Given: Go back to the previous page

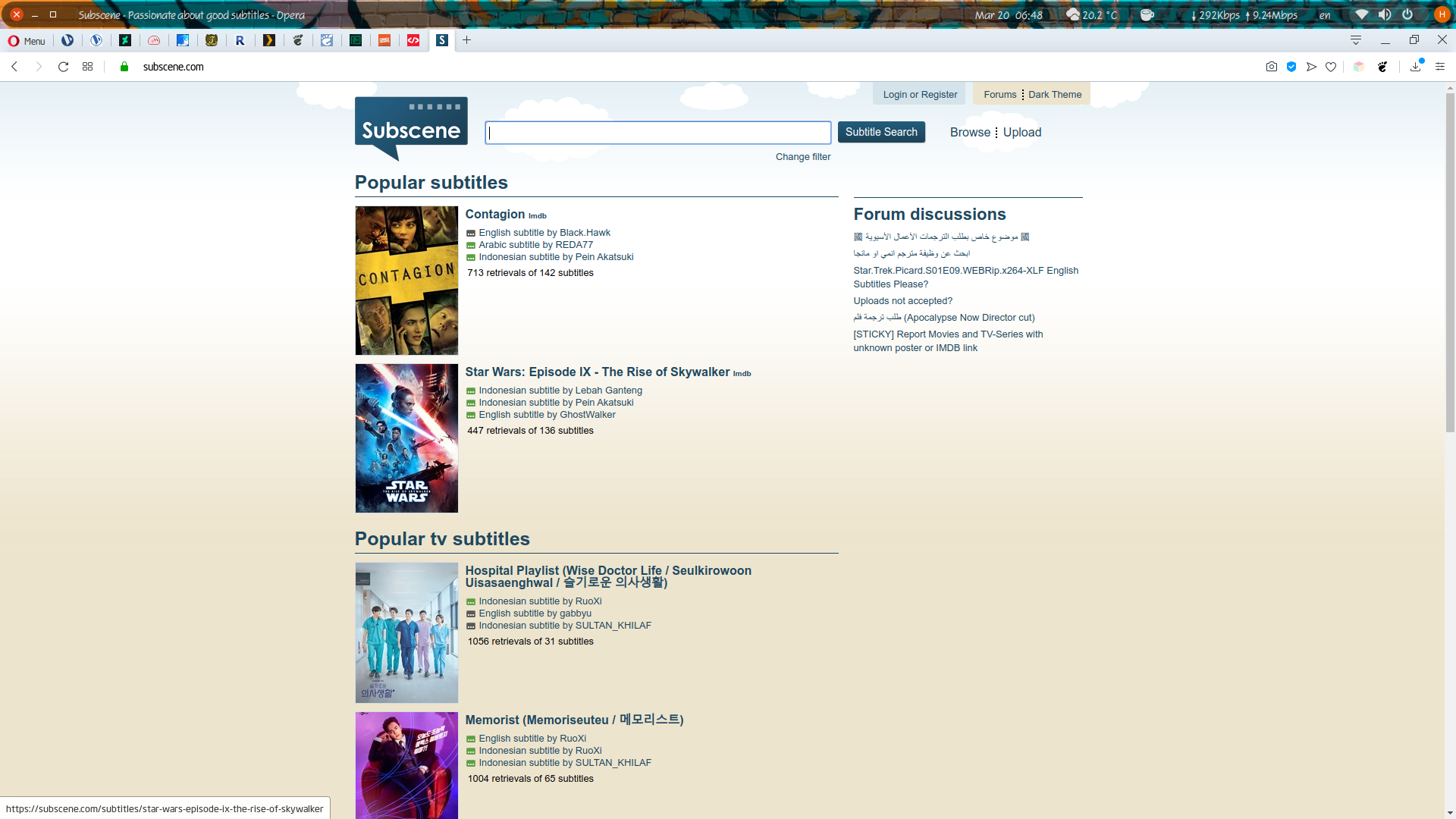Looking at the screenshot, I should pos(14,67).
